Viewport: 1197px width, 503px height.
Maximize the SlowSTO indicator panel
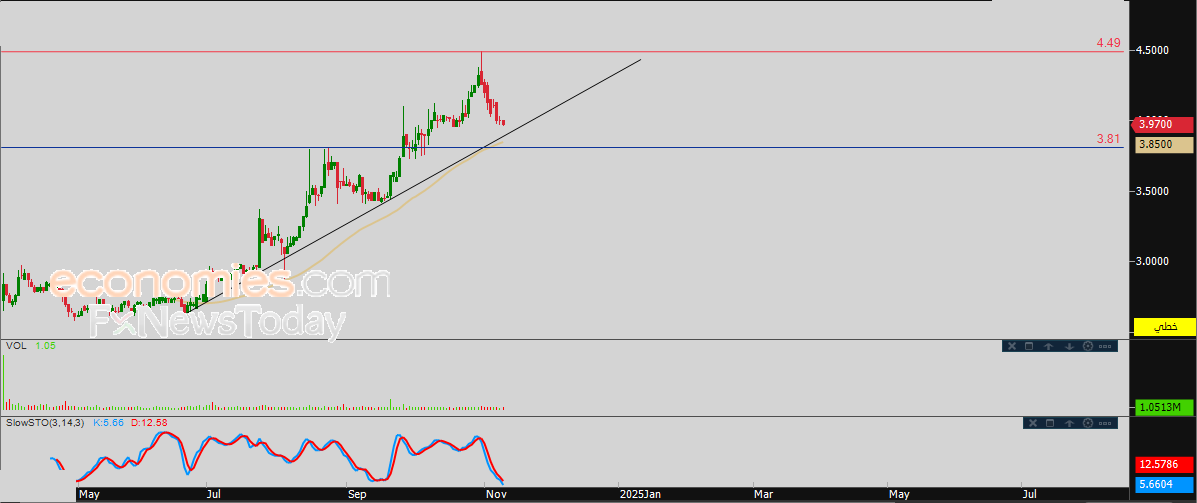(1050, 423)
